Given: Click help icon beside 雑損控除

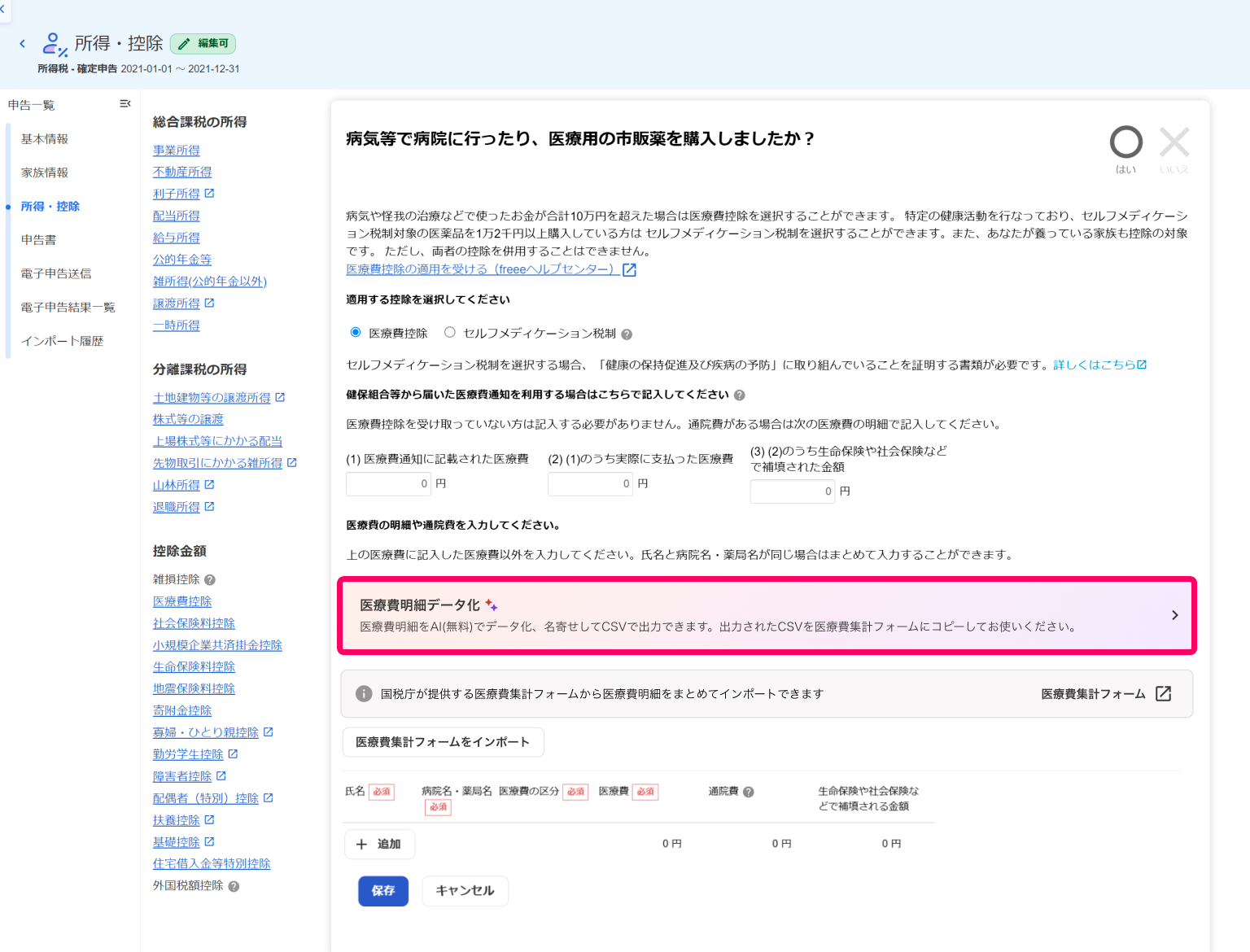Looking at the screenshot, I should click(x=210, y=580).
